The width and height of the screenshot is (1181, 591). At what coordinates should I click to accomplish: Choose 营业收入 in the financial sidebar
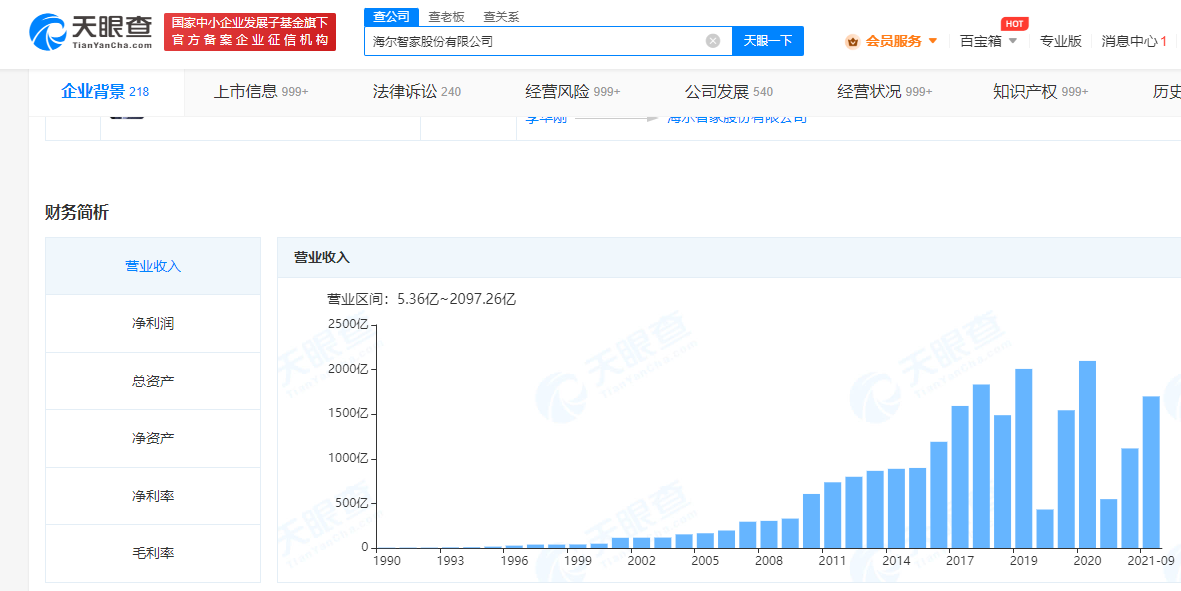tap(153, 266)
